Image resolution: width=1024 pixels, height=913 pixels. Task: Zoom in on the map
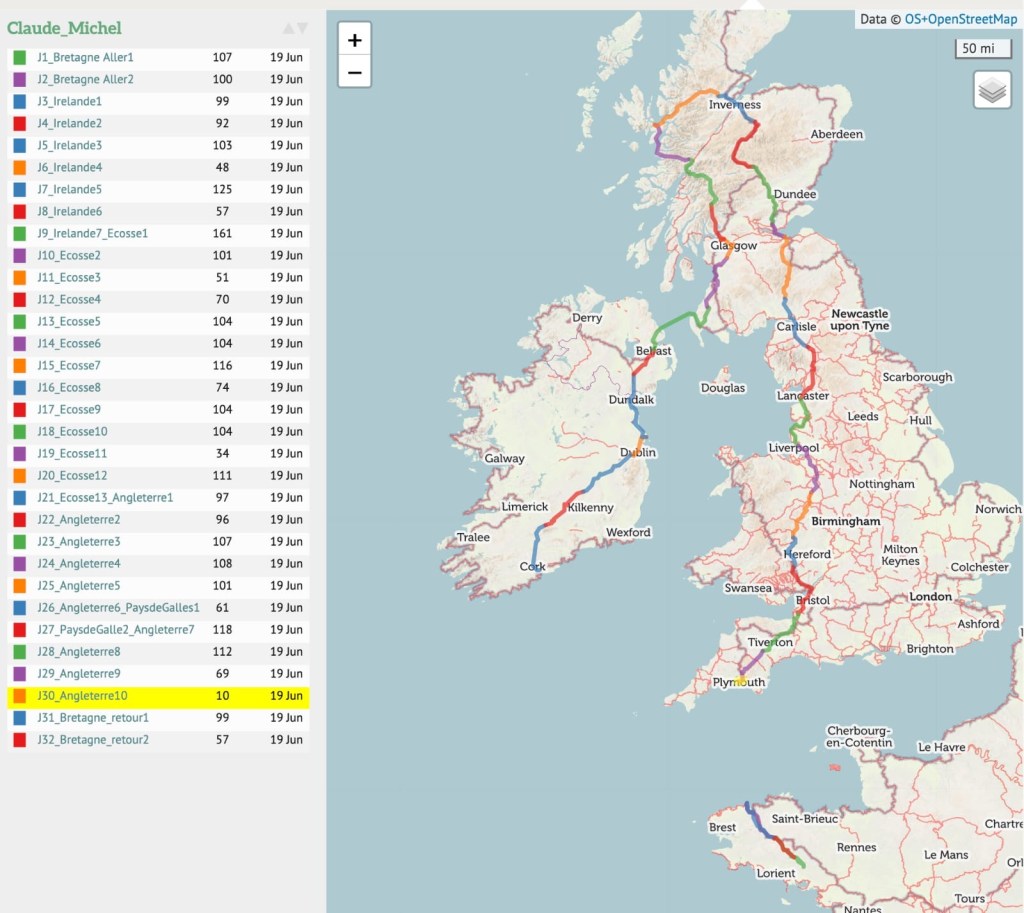(354, 40)
